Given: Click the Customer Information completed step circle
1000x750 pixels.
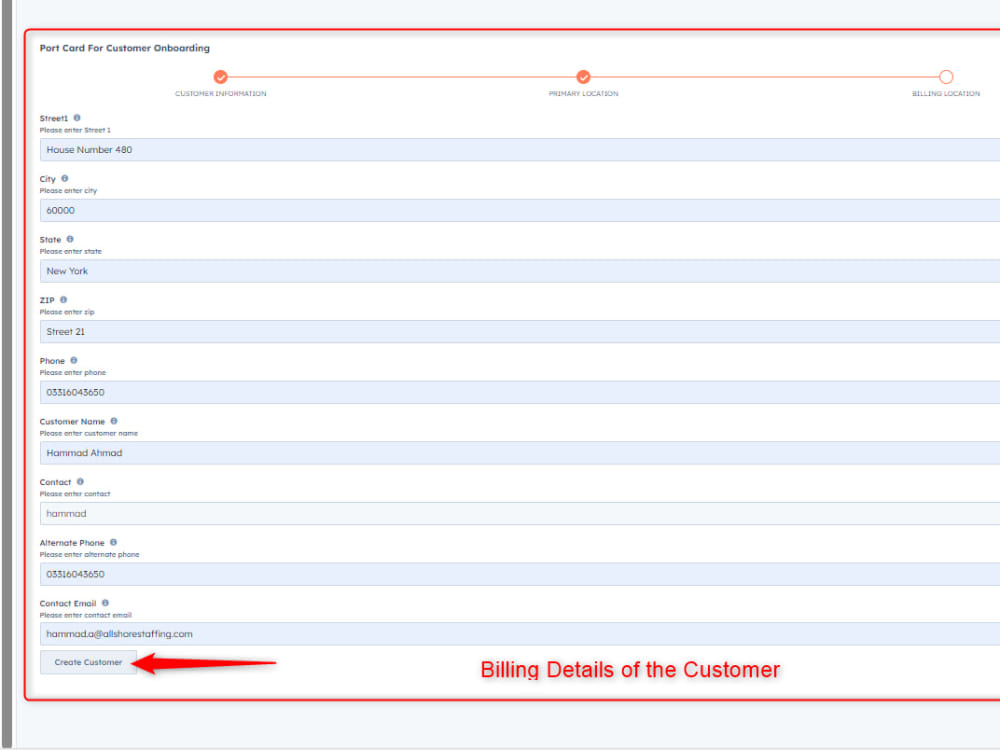Looking at the screenshot, I should click(220, 76).
